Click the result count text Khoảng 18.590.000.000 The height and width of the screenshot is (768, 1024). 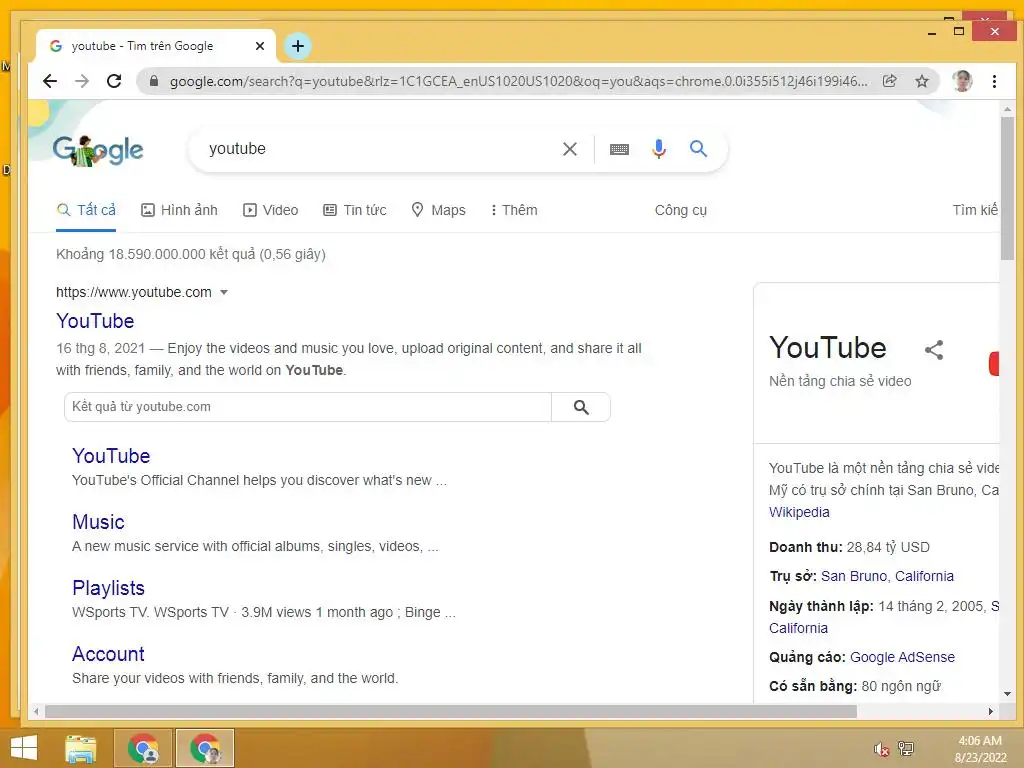click(x=191, y=254)
